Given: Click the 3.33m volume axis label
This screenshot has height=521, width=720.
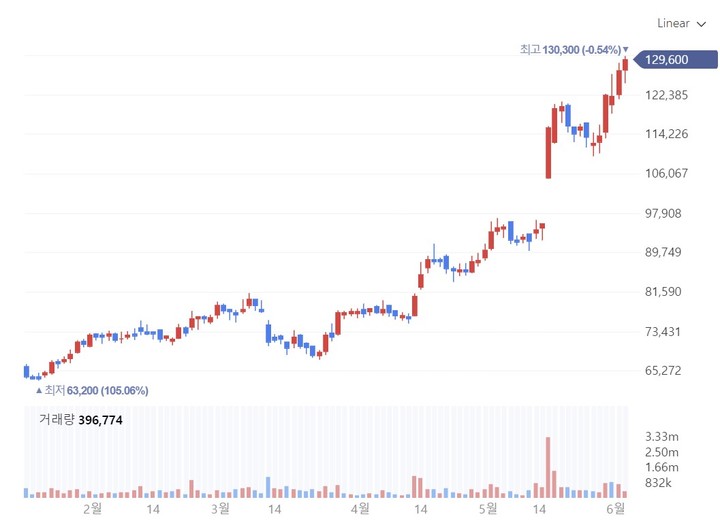Looking at the screenshot, I should pyautogui.click(x=664, y=436).
